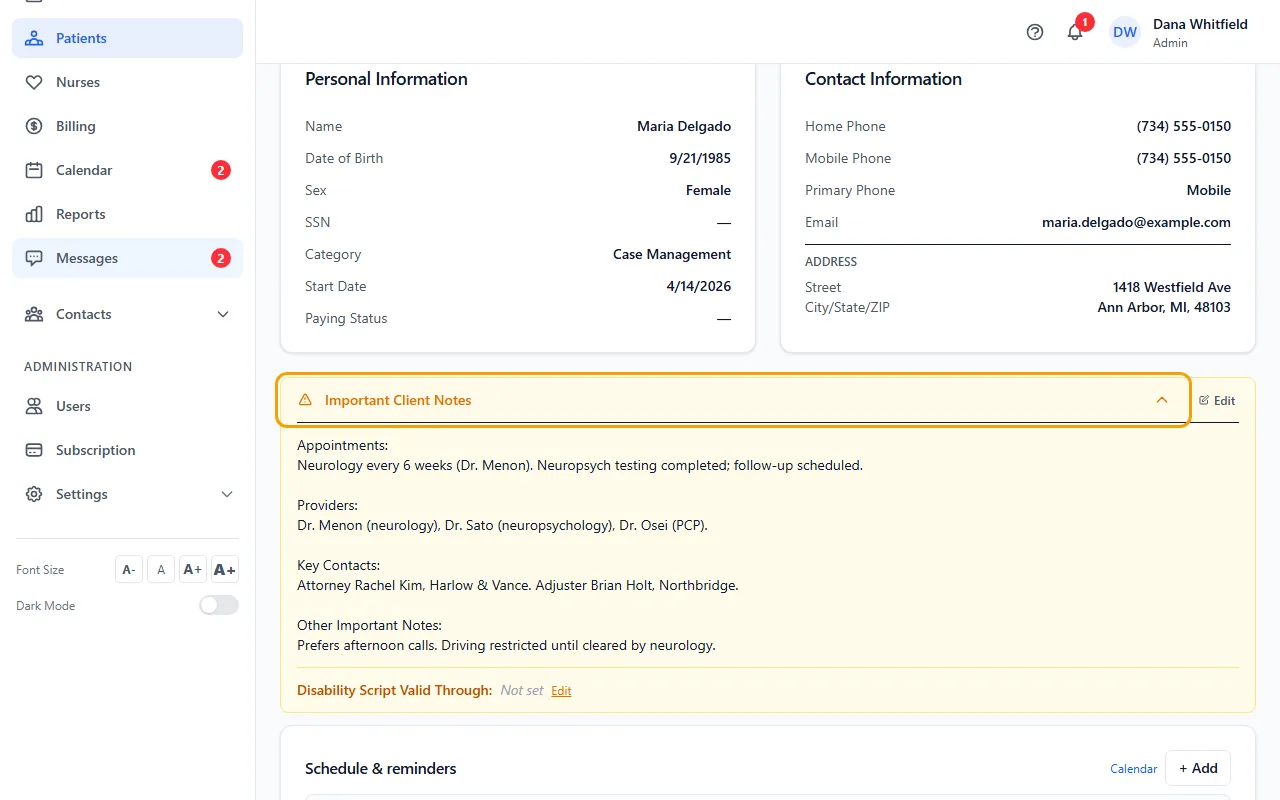Click the name Dana Whitfield in header
The image size is (1280, 800).
(1200, 24)
